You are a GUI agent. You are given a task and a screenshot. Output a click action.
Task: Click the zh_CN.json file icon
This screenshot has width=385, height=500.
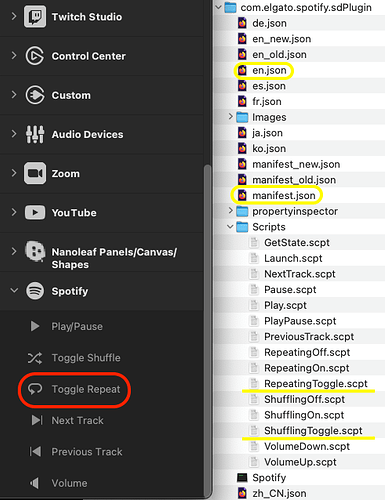[242, 493]
